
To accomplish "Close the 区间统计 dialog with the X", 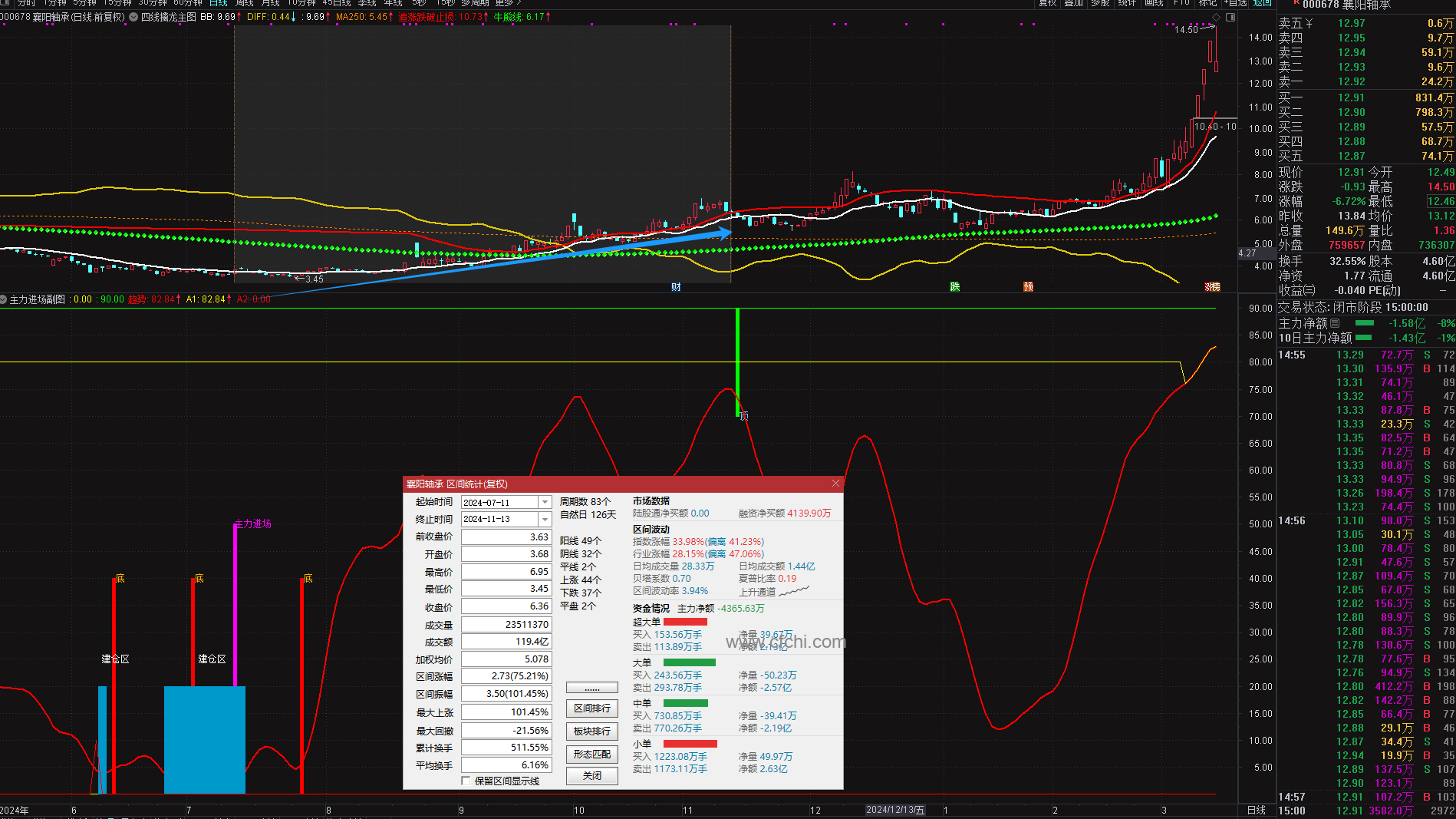I will coord(835,484).
